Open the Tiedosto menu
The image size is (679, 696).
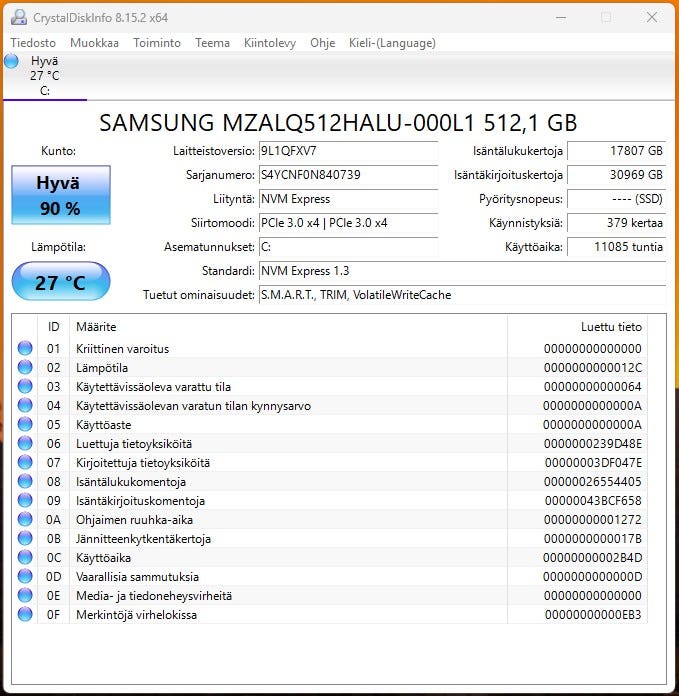[x=33, y=43]
